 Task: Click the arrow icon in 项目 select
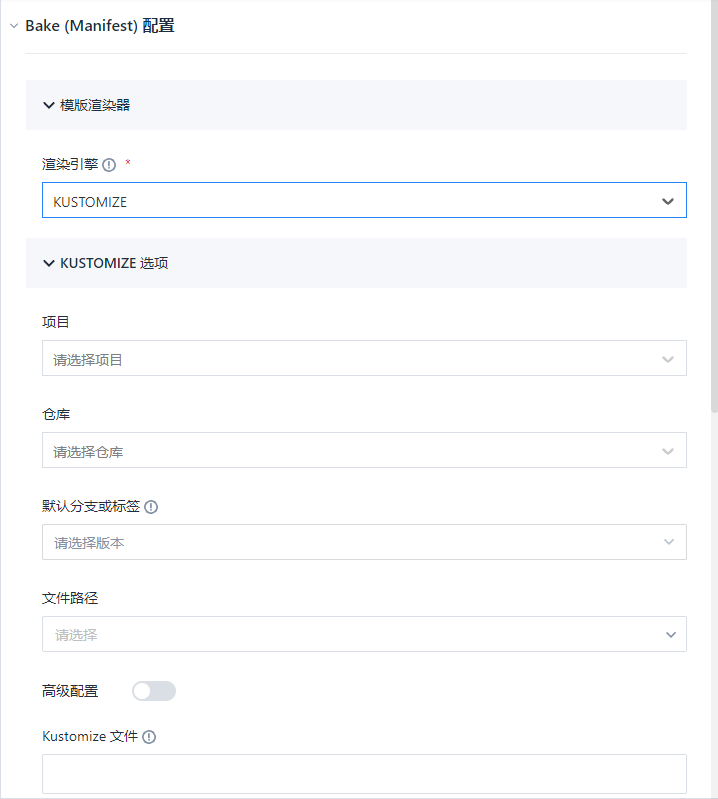[668, 359]
